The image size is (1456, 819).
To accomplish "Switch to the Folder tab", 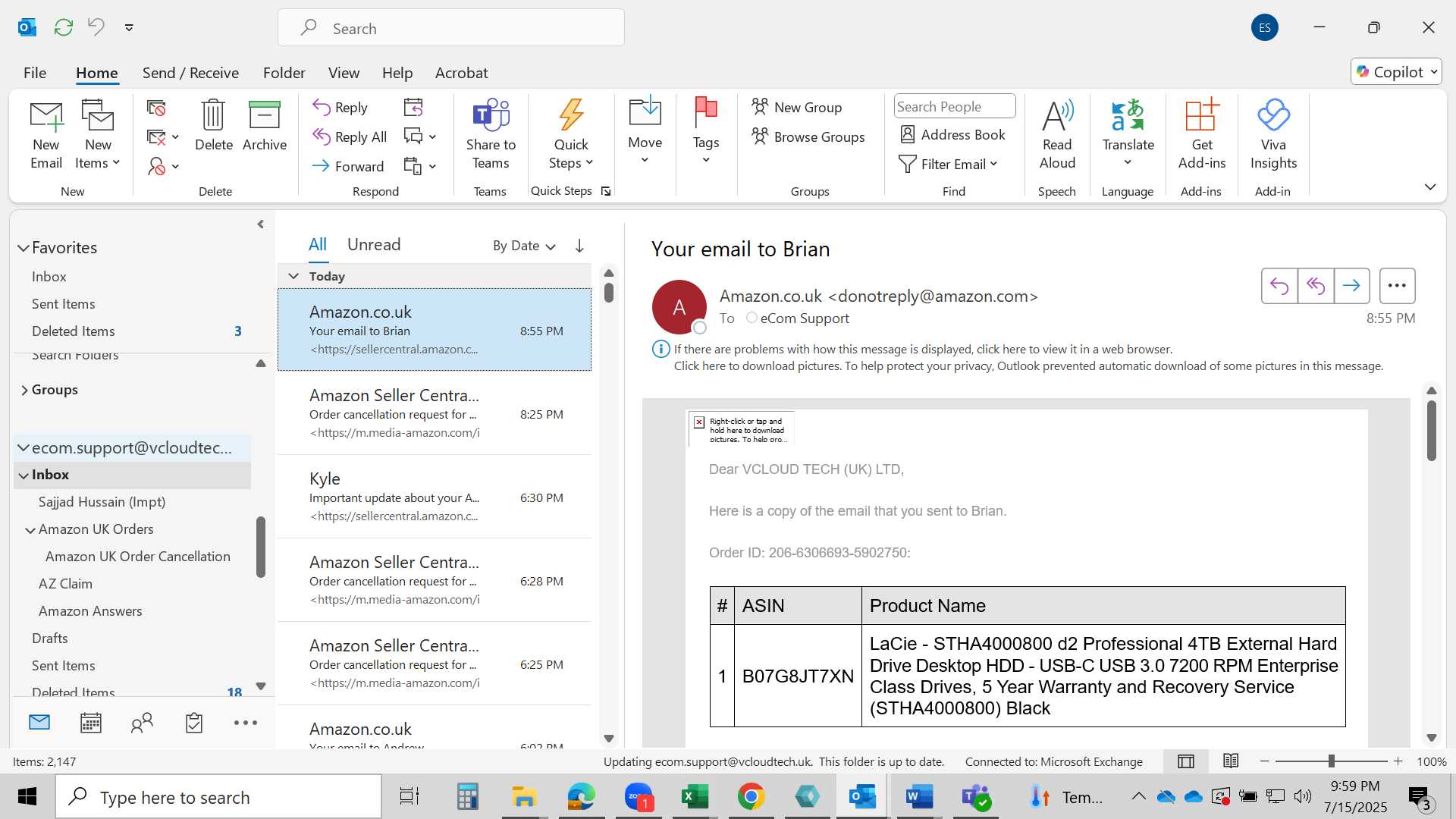I will click(284, 73).
